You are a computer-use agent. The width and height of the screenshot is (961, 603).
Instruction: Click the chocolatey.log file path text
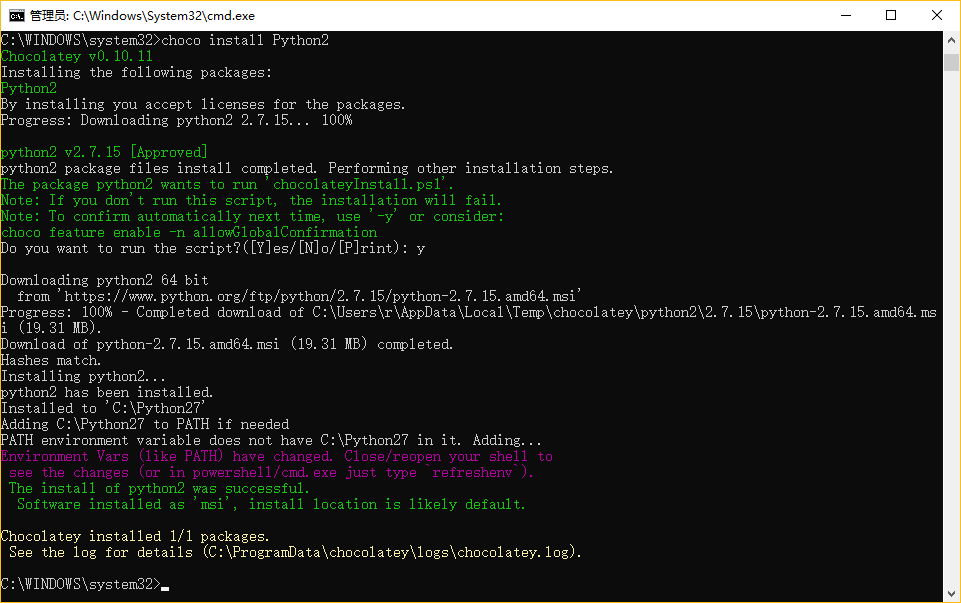point(388,552)
